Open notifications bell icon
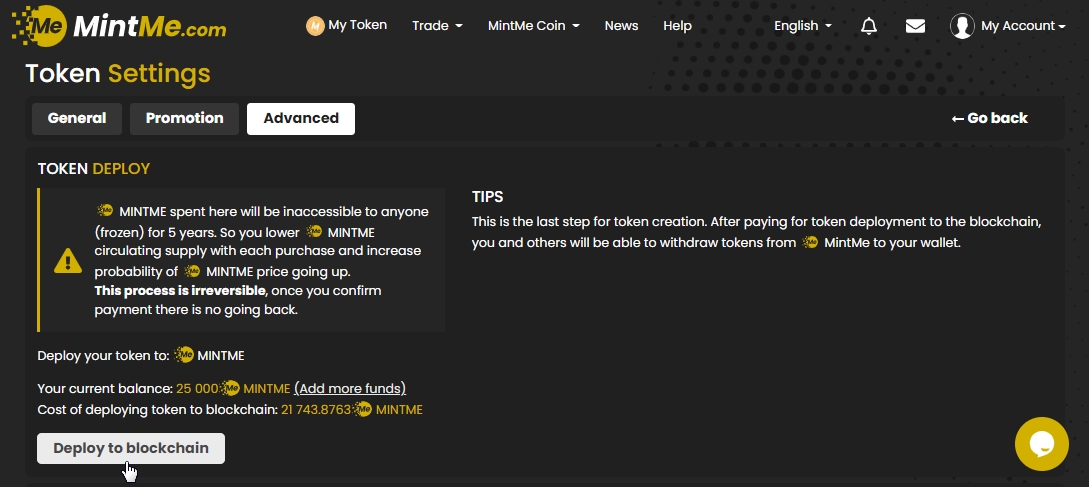Viewport: 1089px width, 487px height. click(868, 26)
